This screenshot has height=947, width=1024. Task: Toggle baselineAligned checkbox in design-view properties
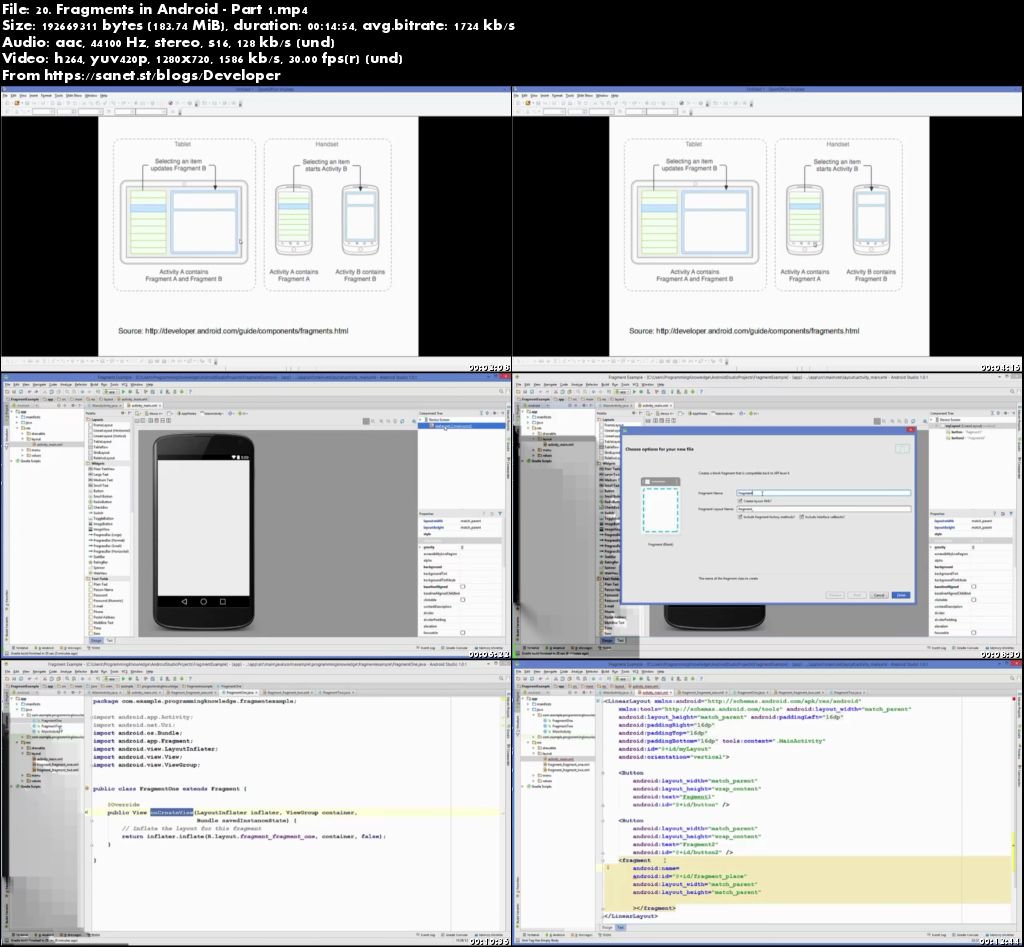pyautogui.click(x=463, y=586)
